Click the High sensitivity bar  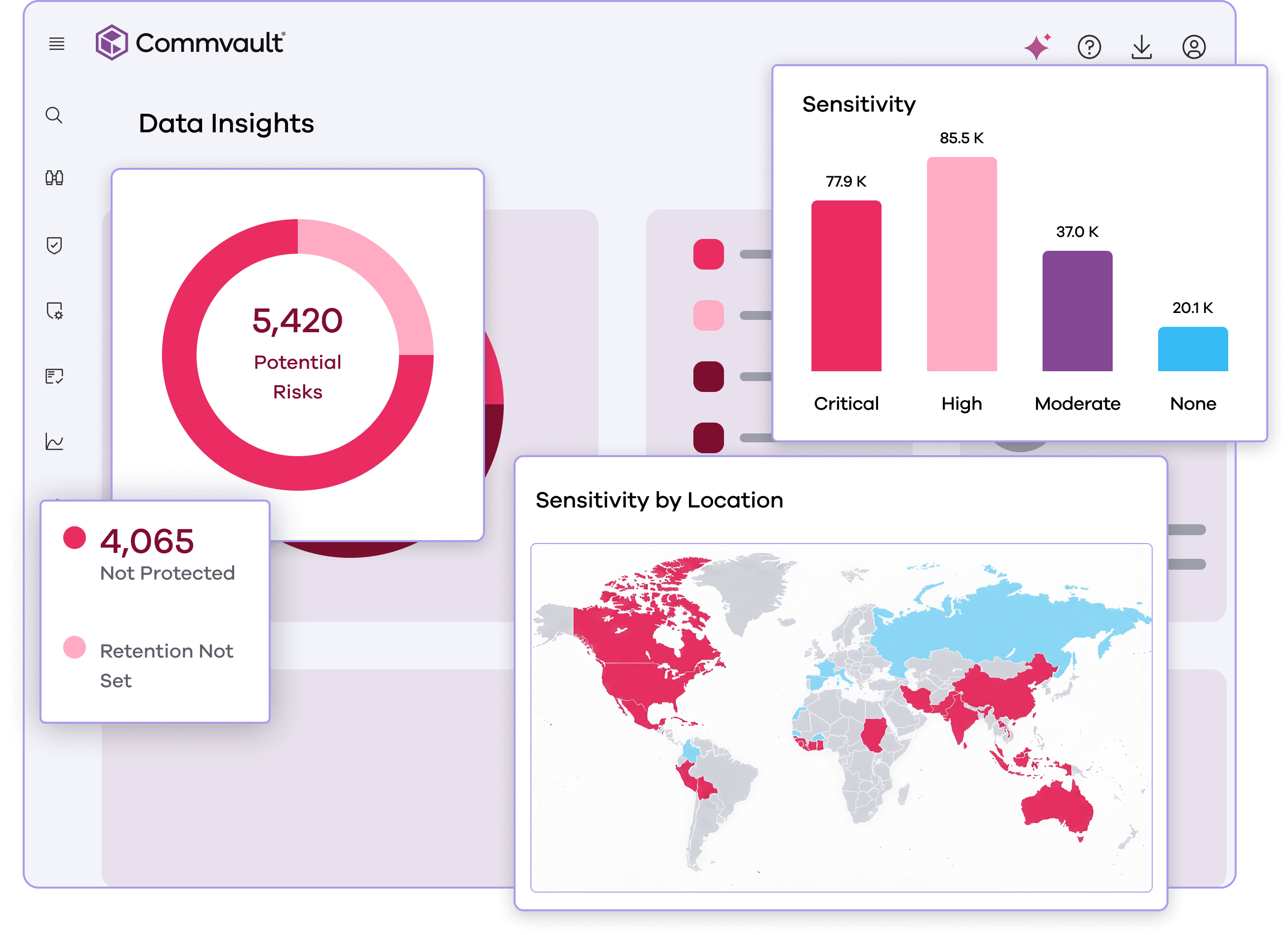click(x=962, y=265)
